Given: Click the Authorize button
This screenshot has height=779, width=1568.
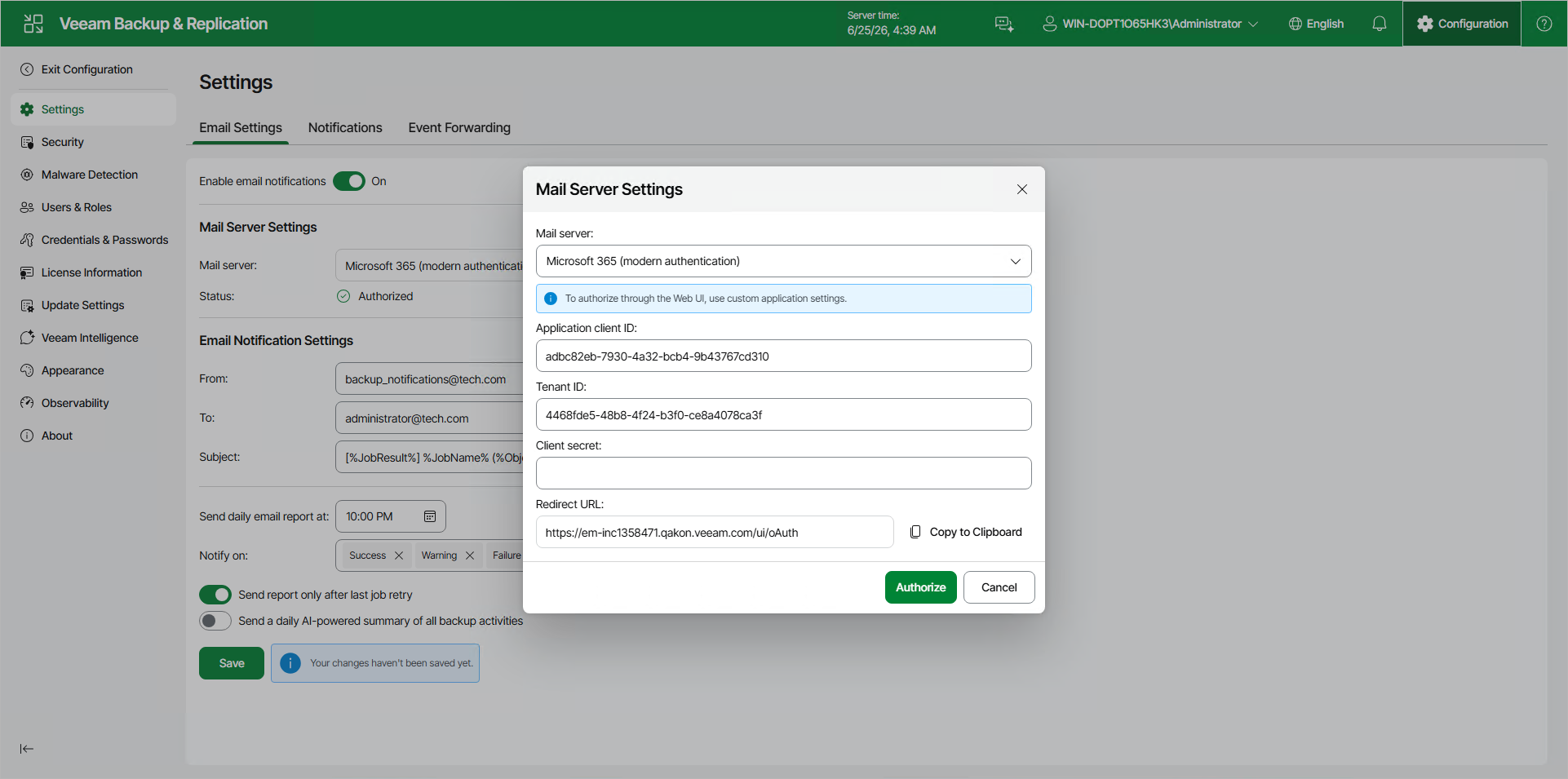Looking at the screenshot, I should click(x=920, y=587).
